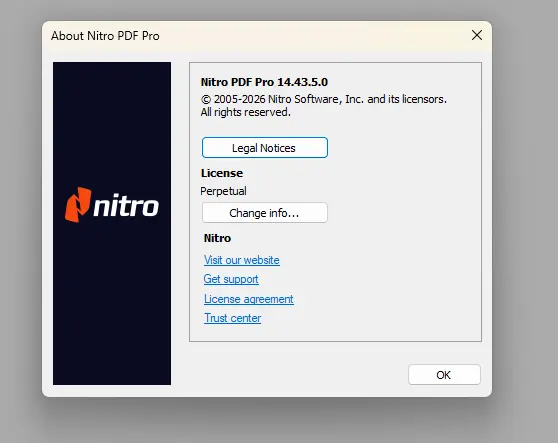Click the bold Nitro heading above the links

[x=217, y=238]
